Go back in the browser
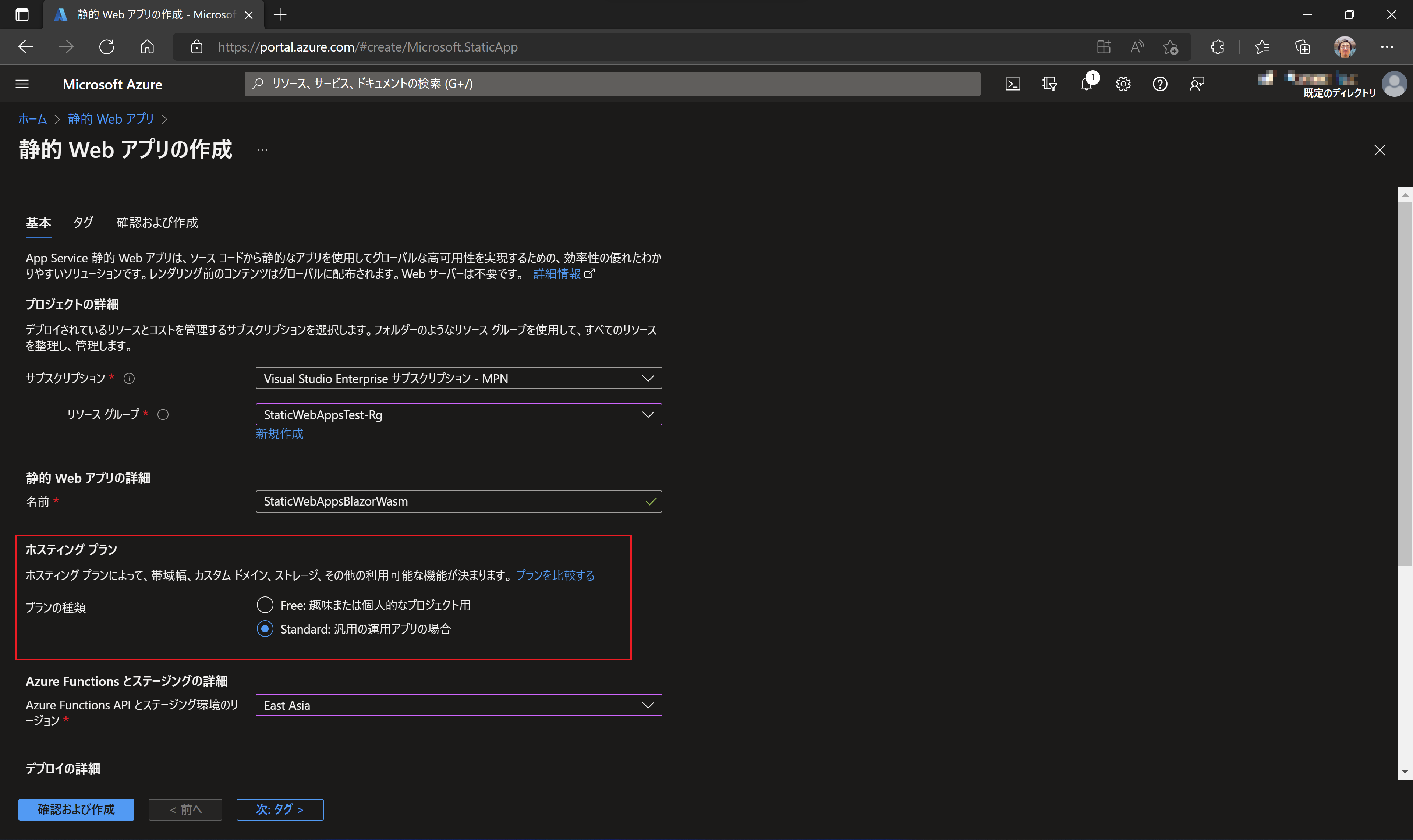 point(25,46)
